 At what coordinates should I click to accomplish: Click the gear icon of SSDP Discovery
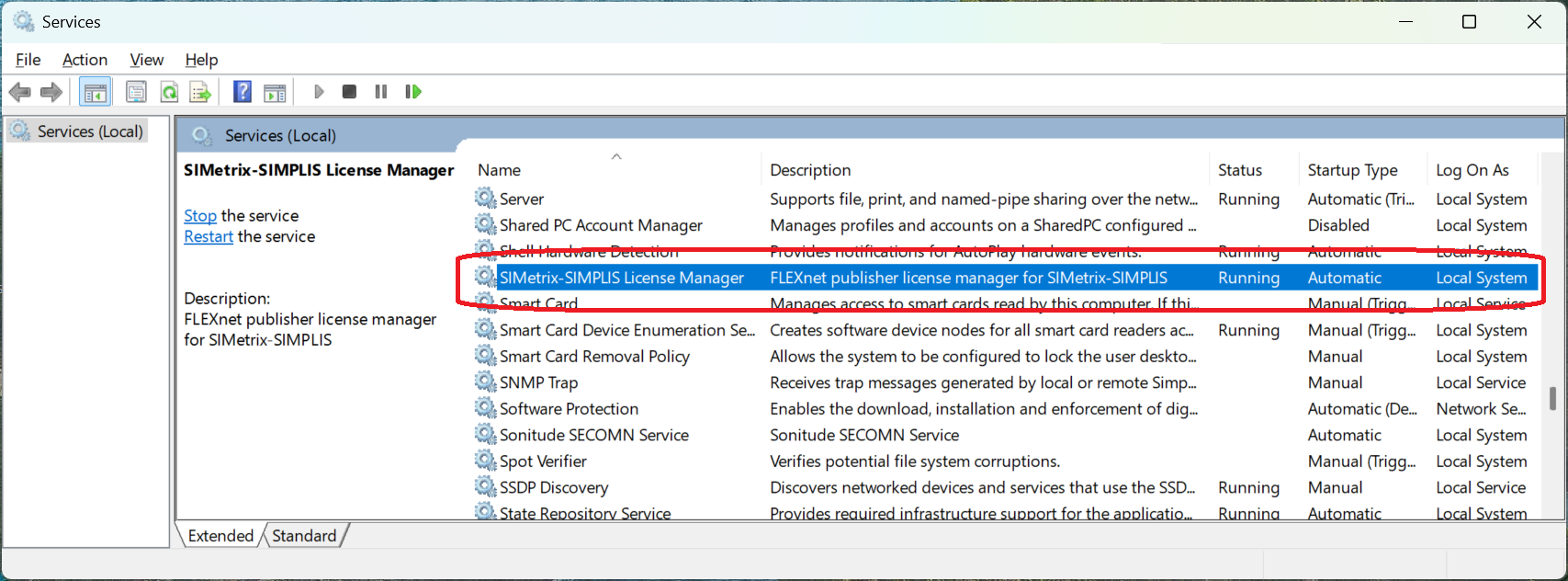(485, 486)
